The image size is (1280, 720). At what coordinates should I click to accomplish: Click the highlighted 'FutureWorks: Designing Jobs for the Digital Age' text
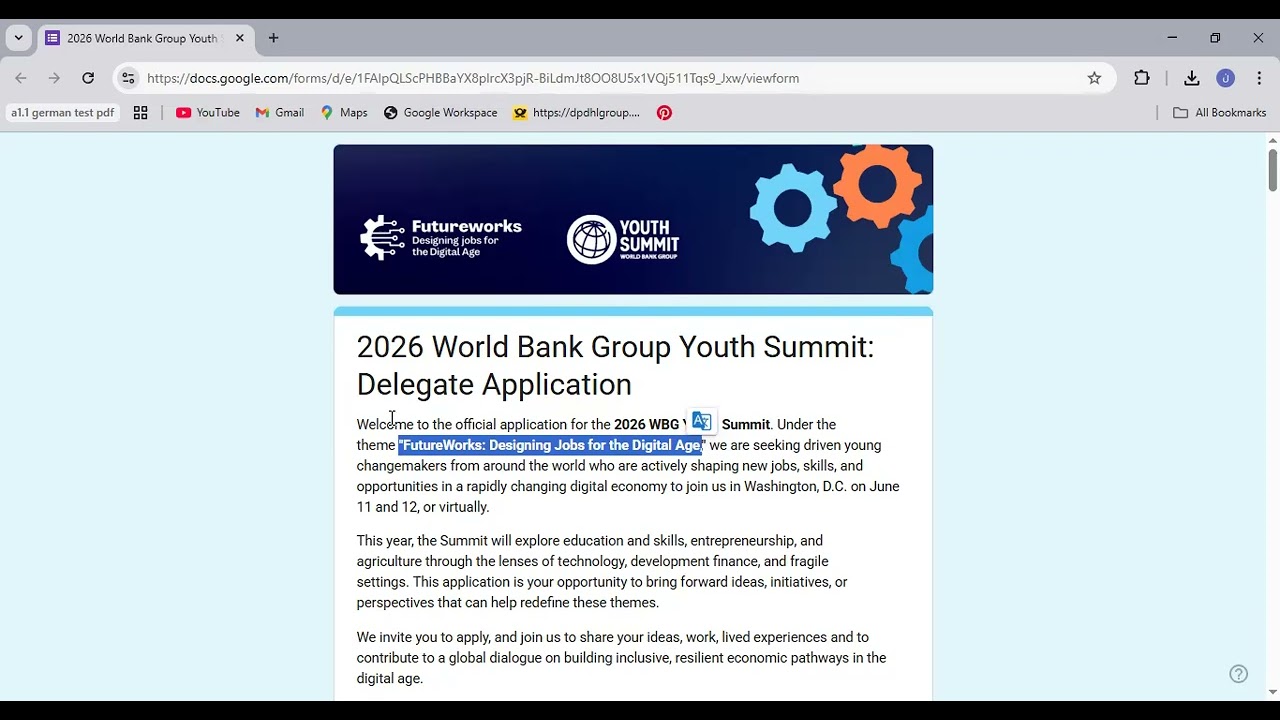pos(551,445)
